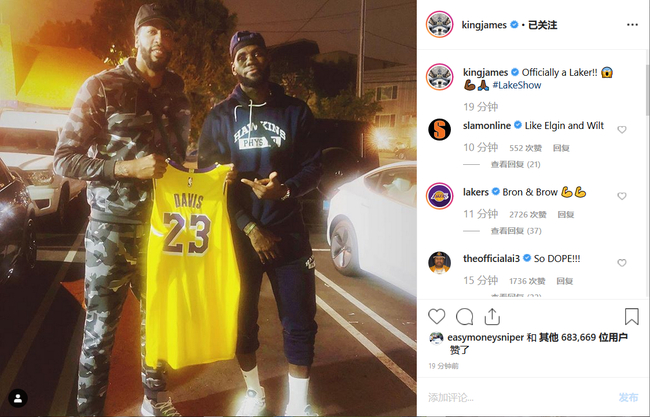Open easymoneysniper from the likes line
Screen dimensions: 650x417
coord(485,337)
